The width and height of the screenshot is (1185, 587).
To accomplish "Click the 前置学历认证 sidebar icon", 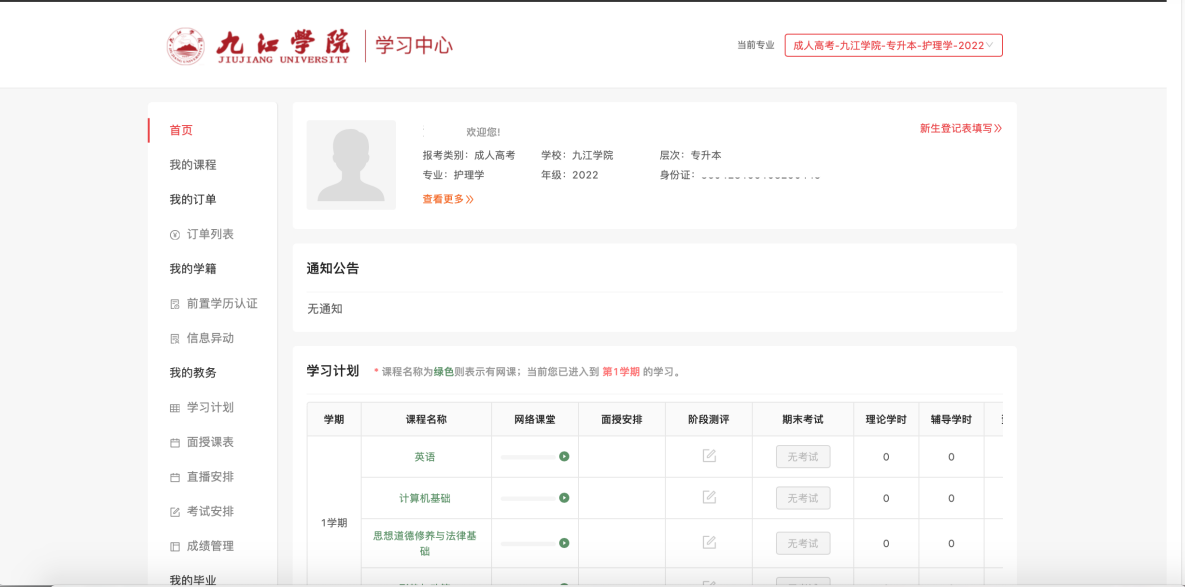I will (175, 304).
